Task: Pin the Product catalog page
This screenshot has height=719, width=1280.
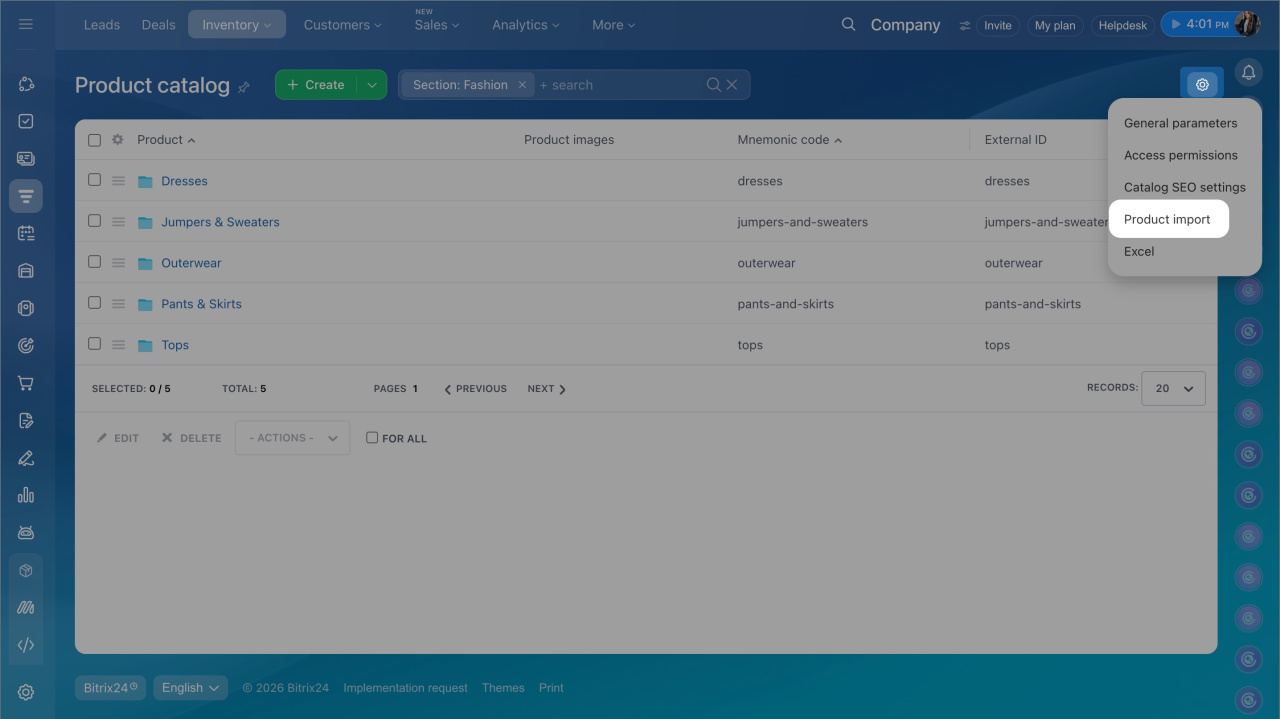Action: 244,87
